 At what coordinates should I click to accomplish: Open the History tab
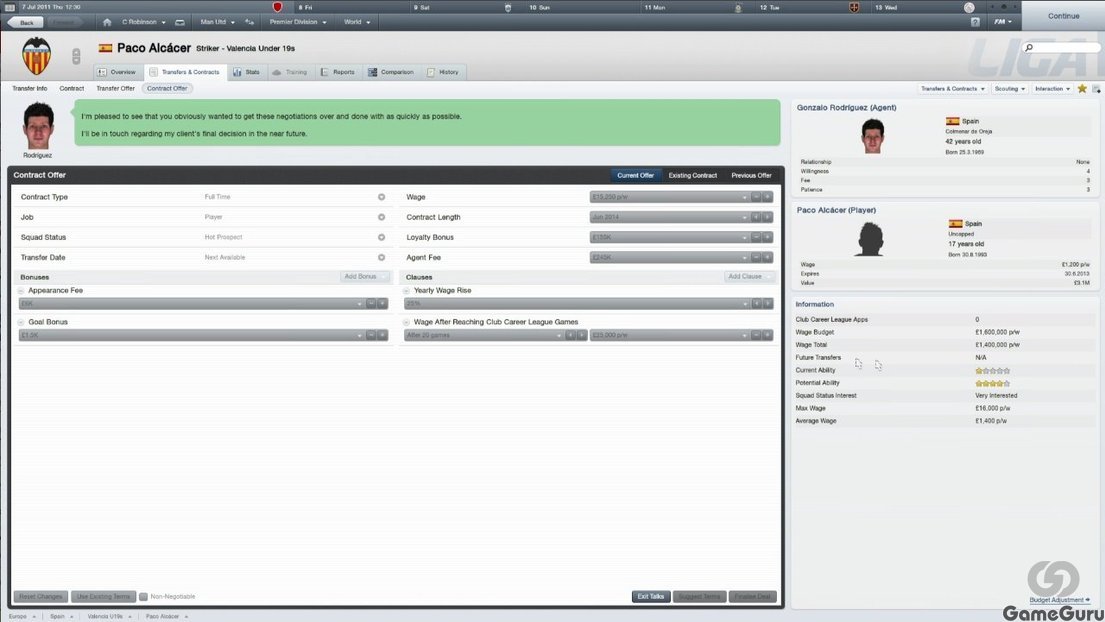coord(443,72)
